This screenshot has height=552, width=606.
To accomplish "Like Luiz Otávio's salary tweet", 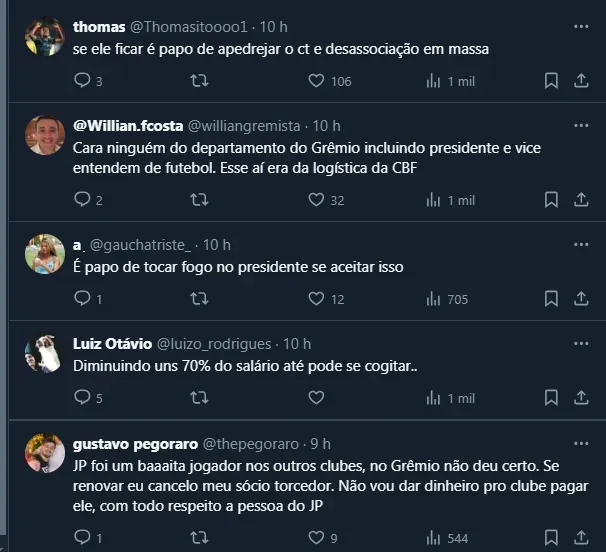I will pyautogui.click(x=316, y=398).
